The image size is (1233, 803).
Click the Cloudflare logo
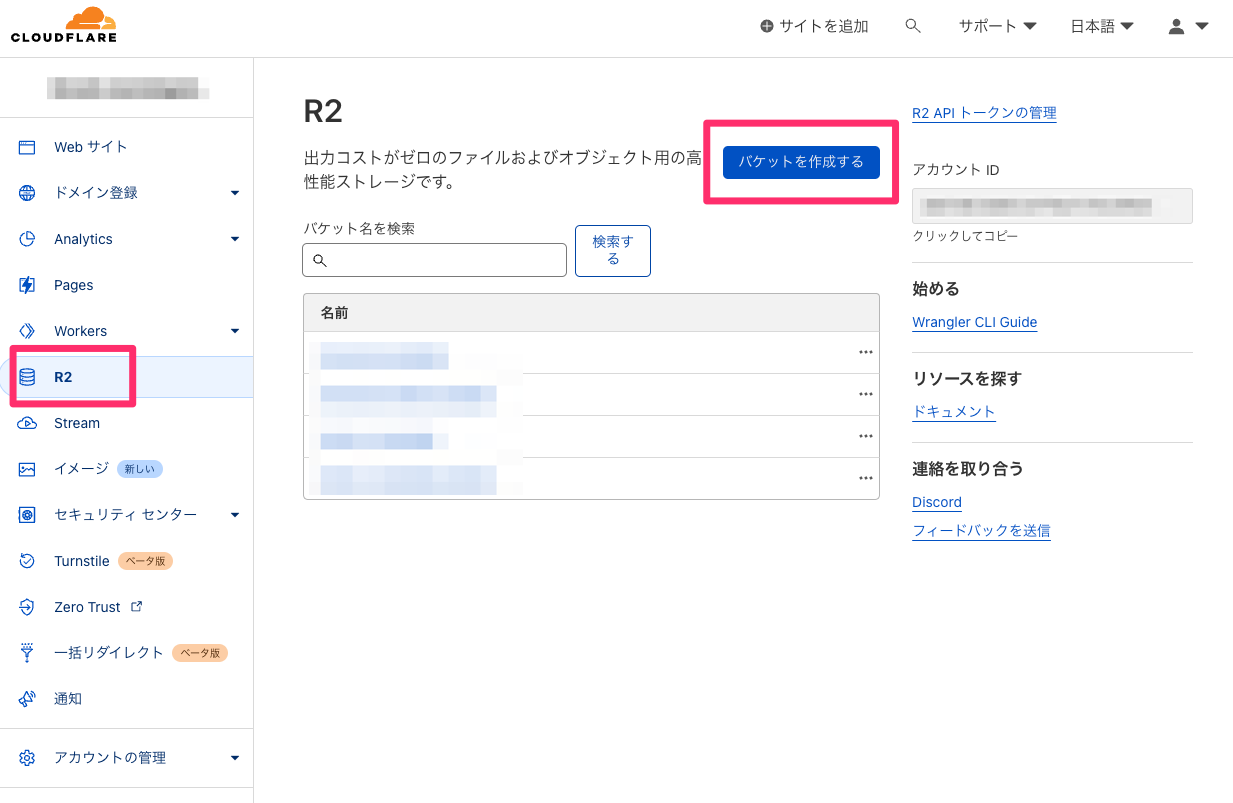coord(64,26)
